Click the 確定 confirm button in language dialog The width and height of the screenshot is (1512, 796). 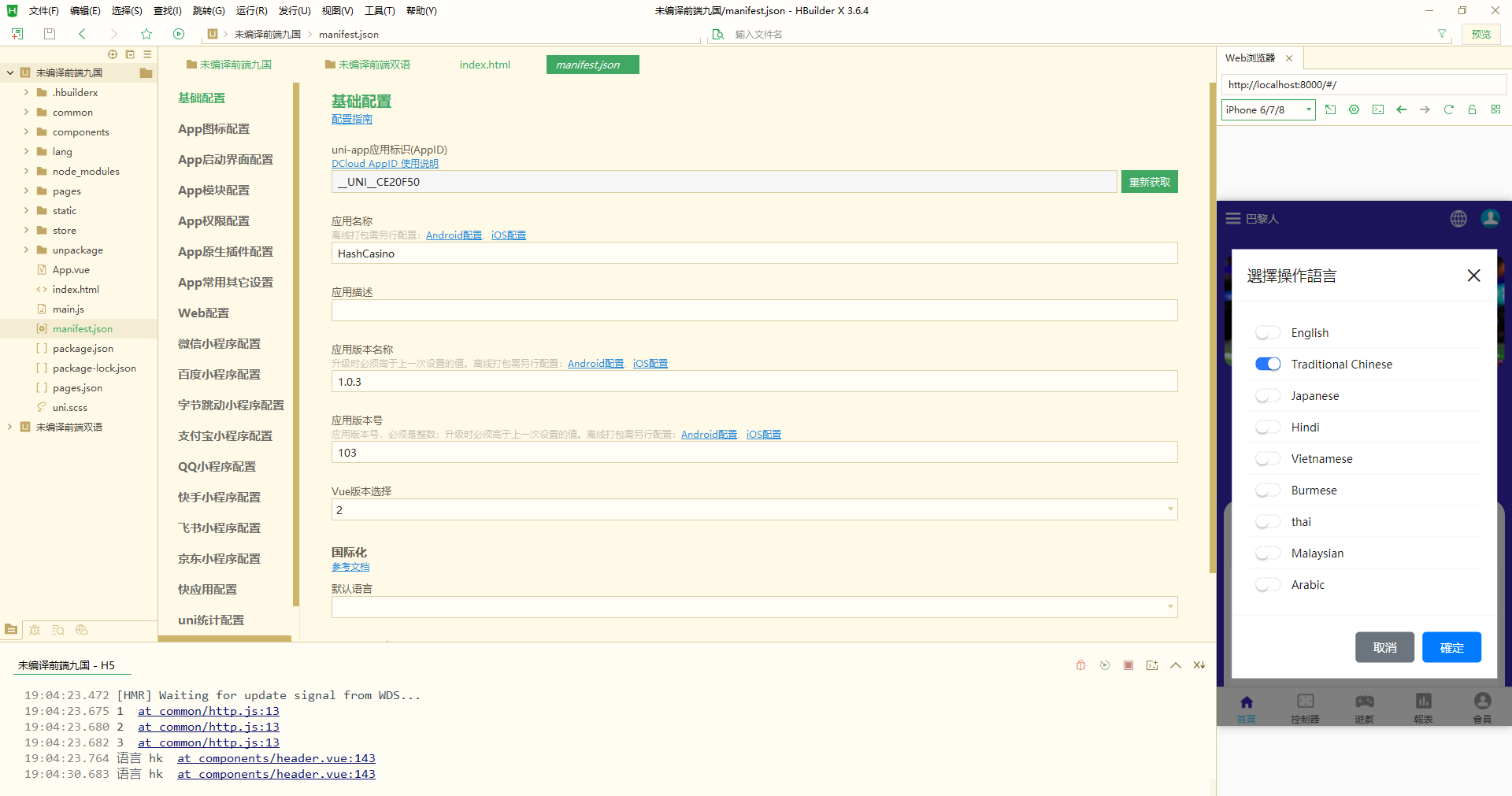pyautogui.click(x=1451, y=647)
